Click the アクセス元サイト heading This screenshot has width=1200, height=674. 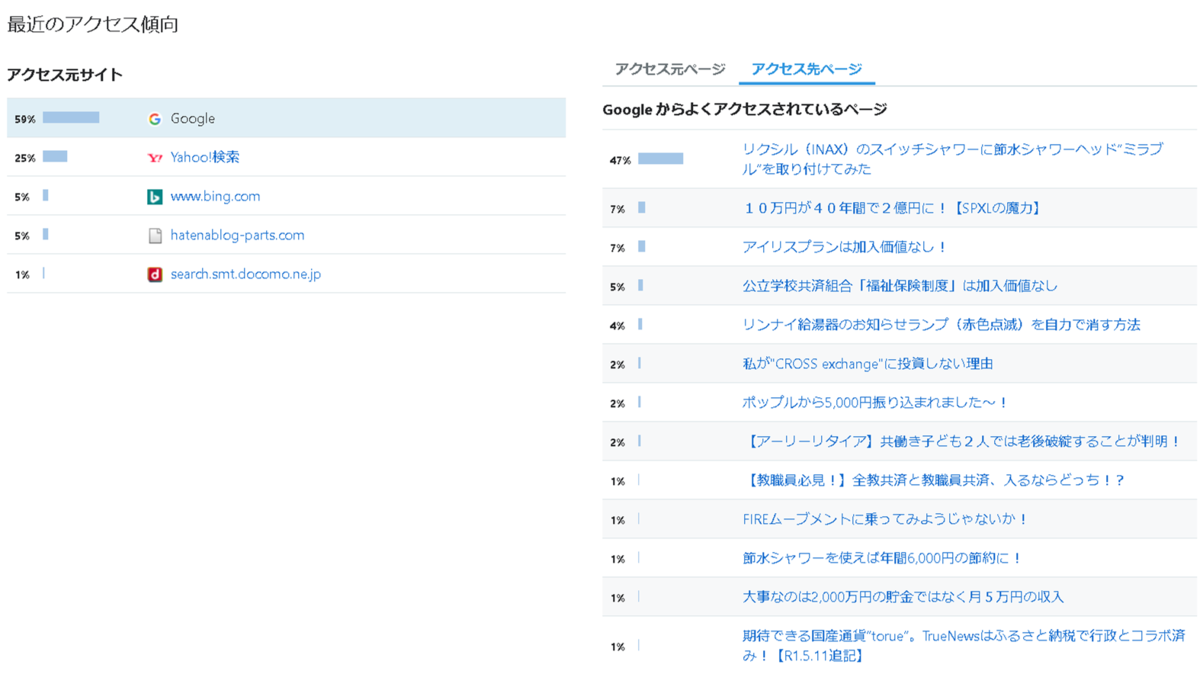(65, 75)
